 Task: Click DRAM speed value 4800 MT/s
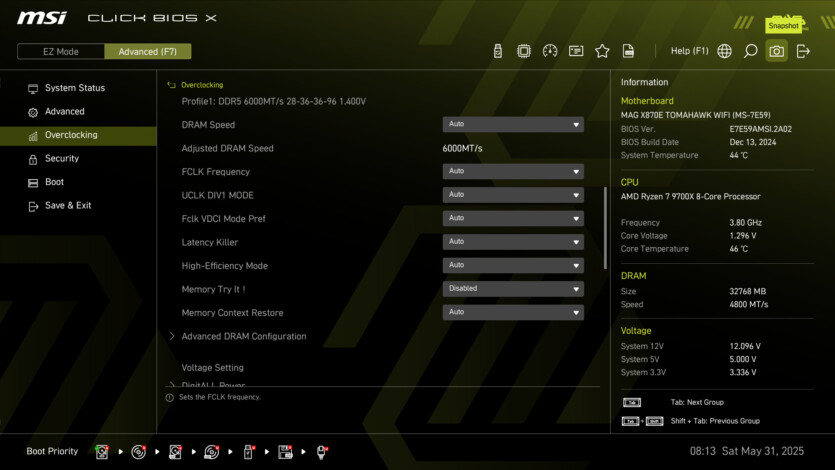749,304
